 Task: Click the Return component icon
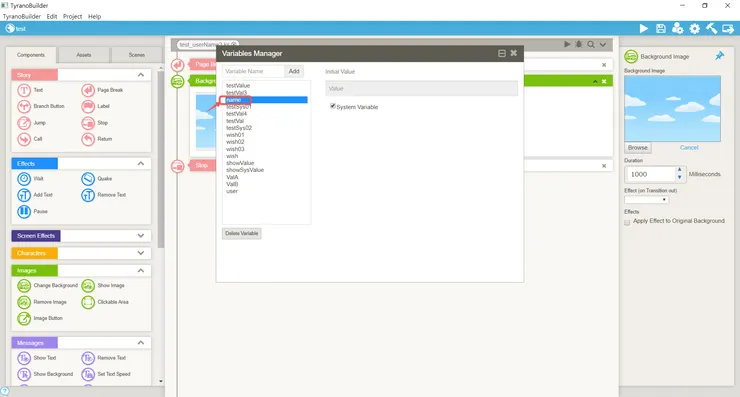(88, 139)
